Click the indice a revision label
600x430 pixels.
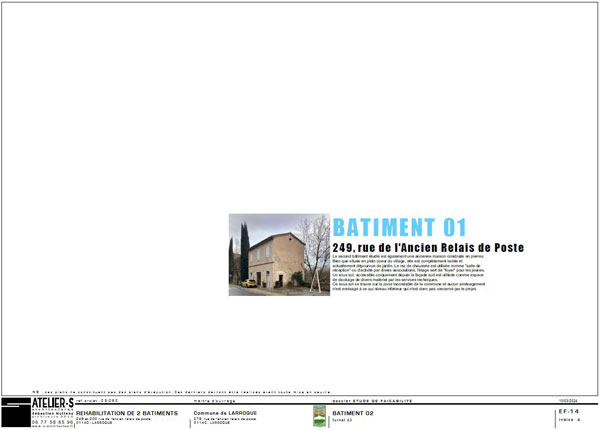pos(567,421)
